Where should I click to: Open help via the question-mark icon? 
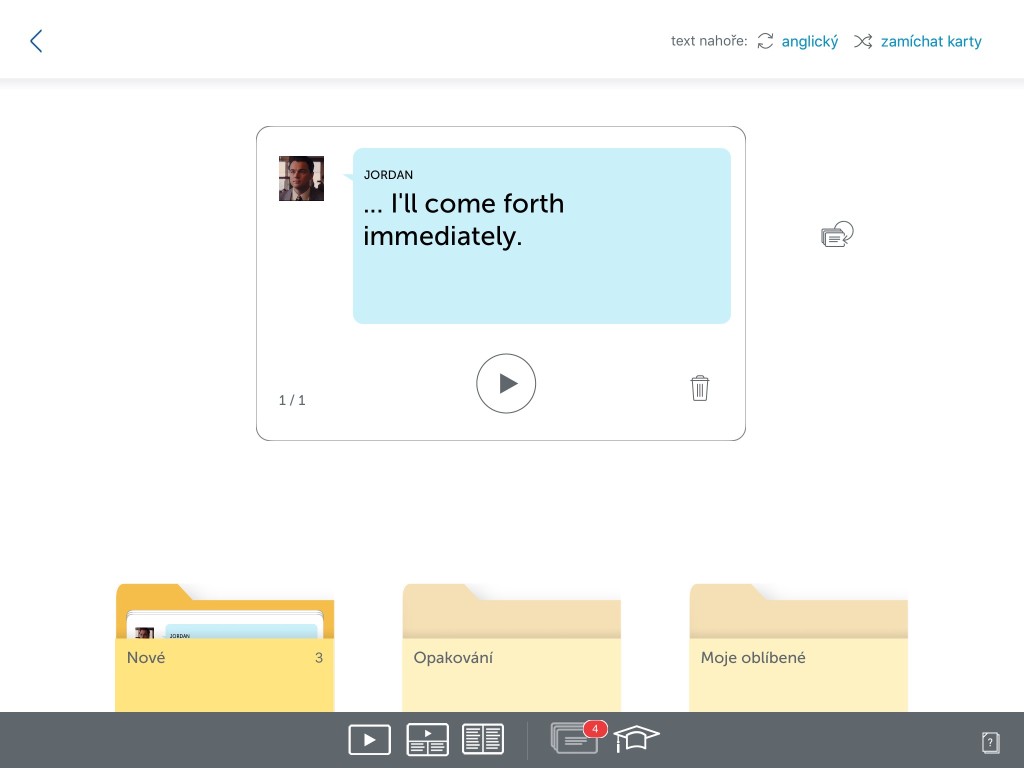coord(990,742)
